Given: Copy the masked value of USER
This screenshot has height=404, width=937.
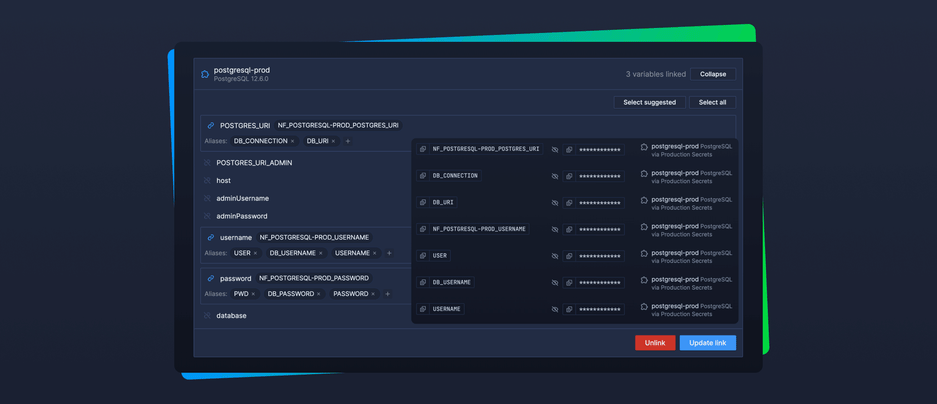Looking at the screenshot, I should pyautogui.click(x=569, y=256).
